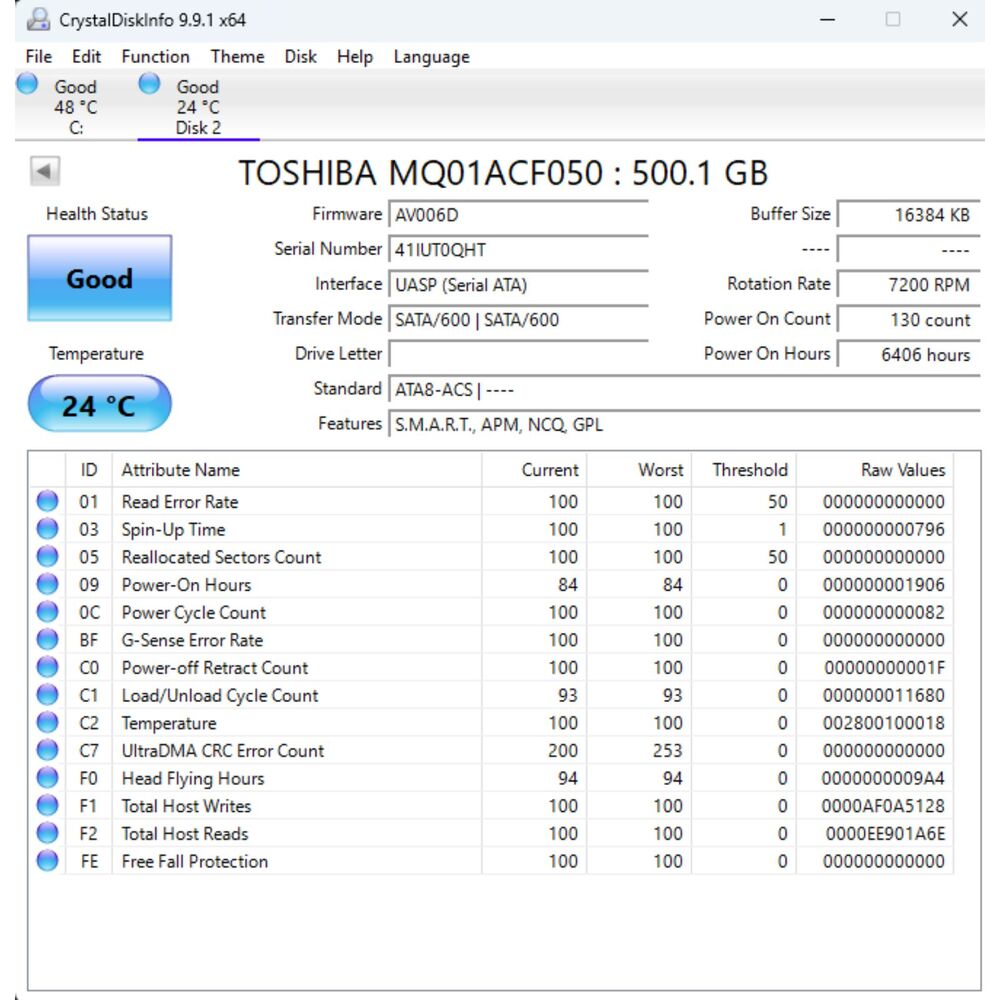Click the Features field S.M.A.R.T., APM, NCQ, GPL
This screenshot has height=1000, width=1000.
click(x=684, y=424)
